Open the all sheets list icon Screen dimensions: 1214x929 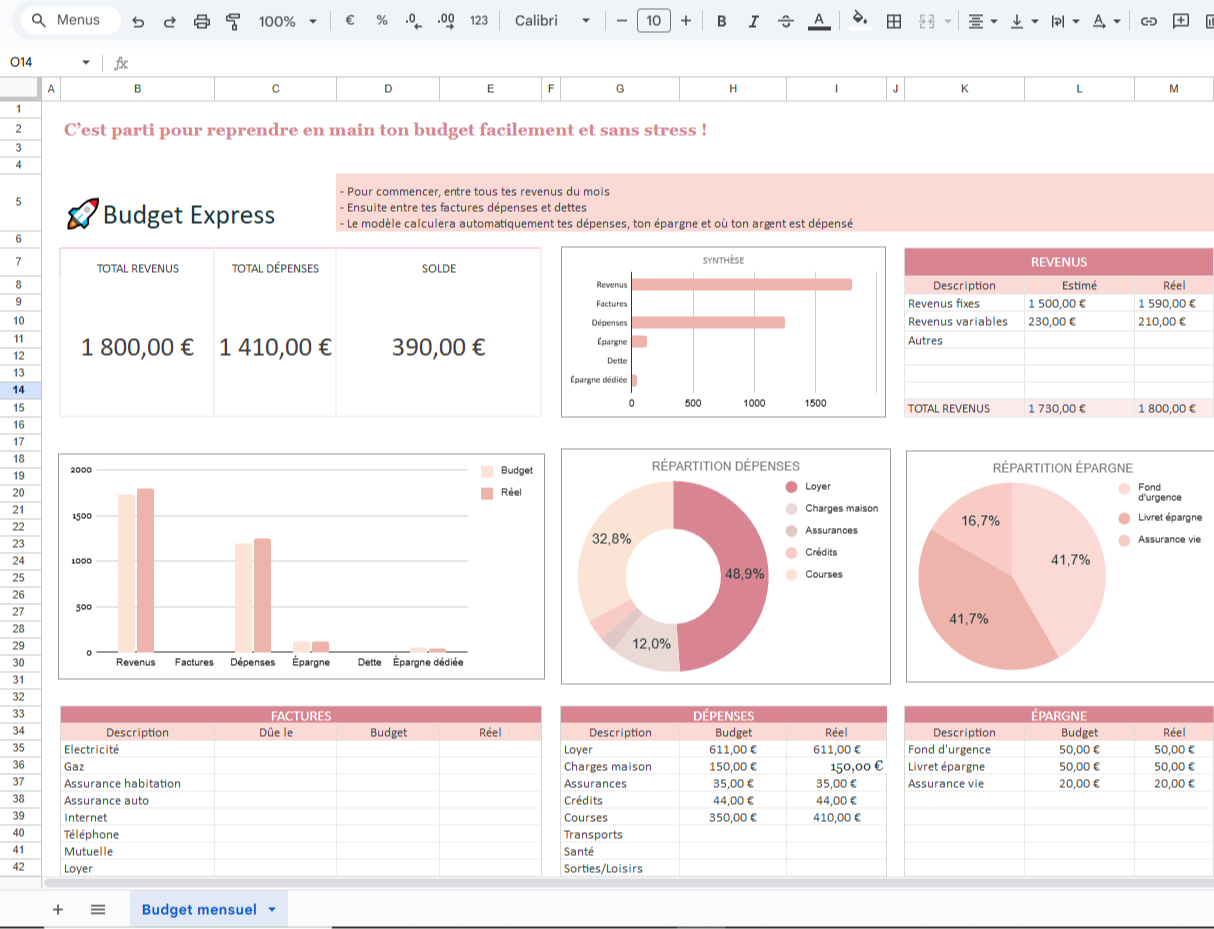click(x=98, y=909)
